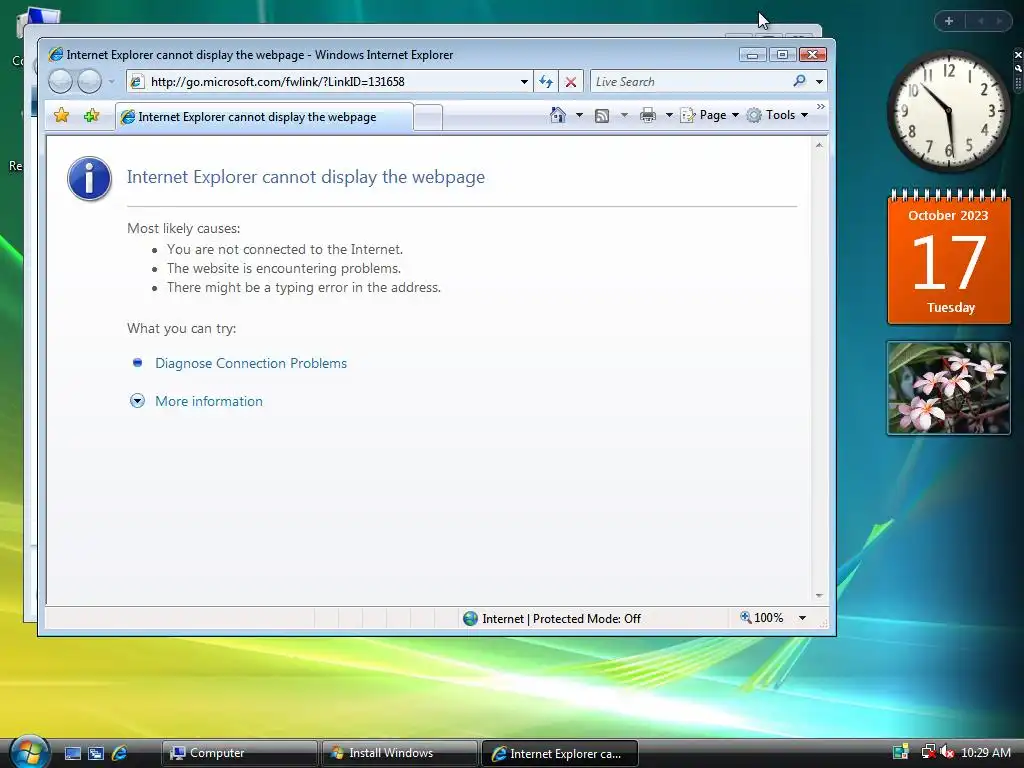This screenshot has height=768, width=1024.
Task: Click the scrollbar up arrow
Action: tap(819, 145)
